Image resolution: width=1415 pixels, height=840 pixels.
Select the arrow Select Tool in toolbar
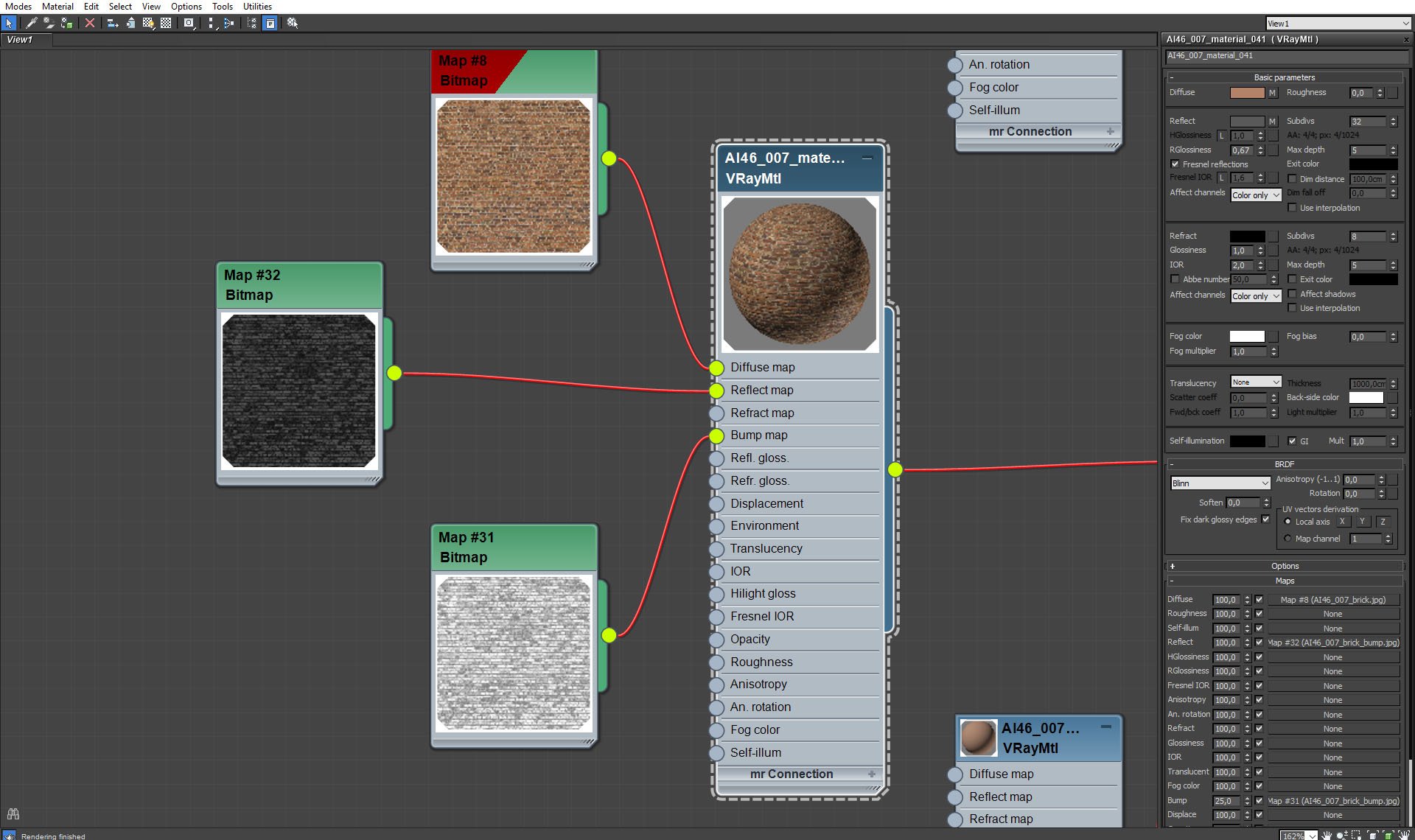[x=9, y=24]
